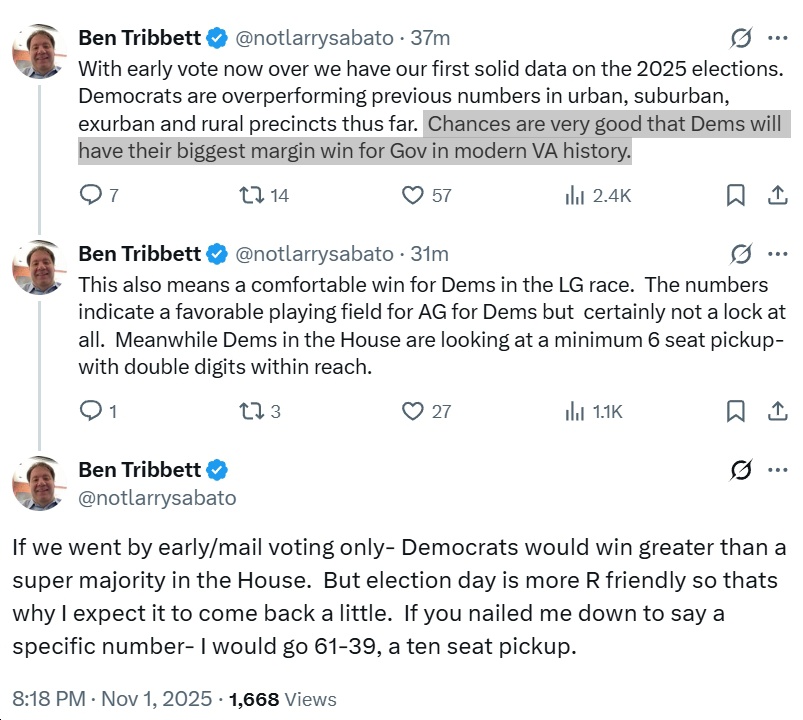Open more options menu on first tweet
This screenshot has width=803, height=720.
(x=777, y=39)
